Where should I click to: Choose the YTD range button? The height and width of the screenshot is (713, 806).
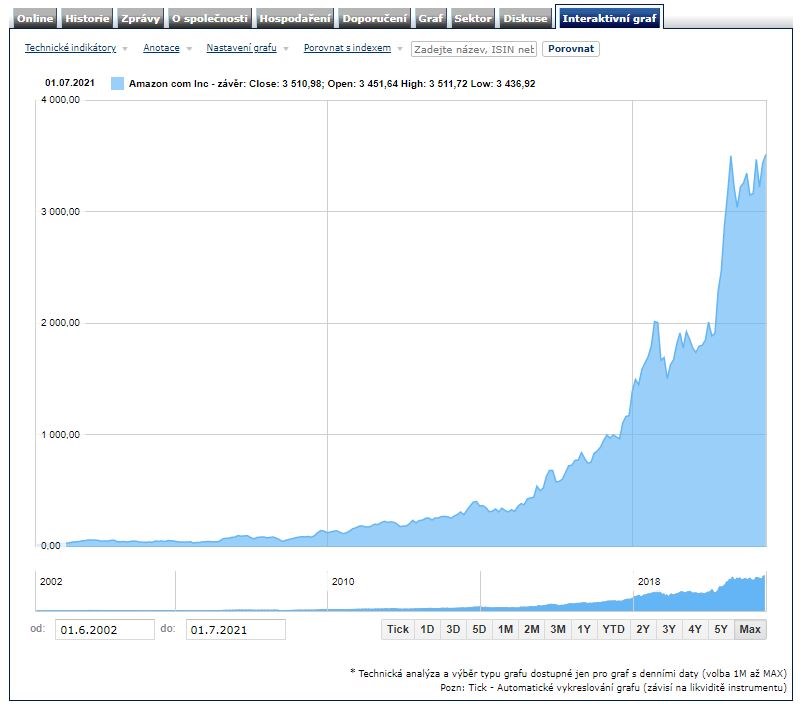pyautogui.click(x=613, y=629)
